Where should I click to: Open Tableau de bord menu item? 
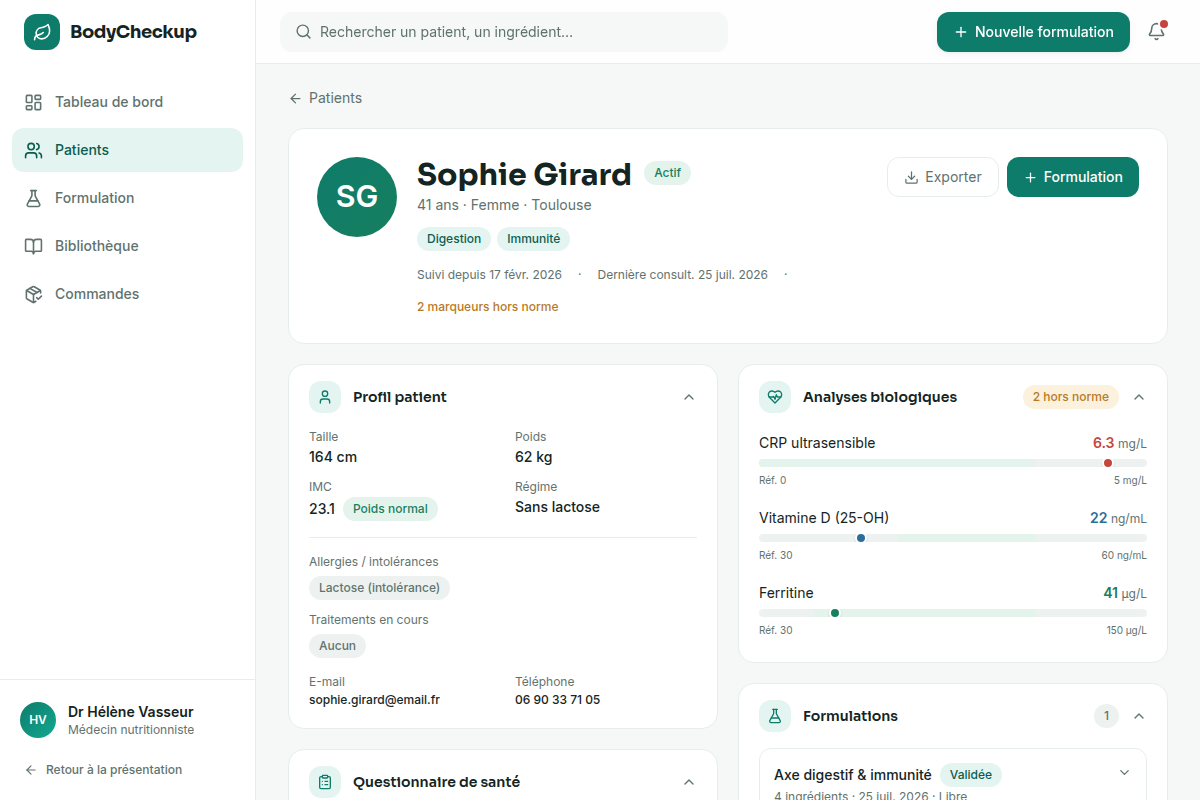click(127, 102)
